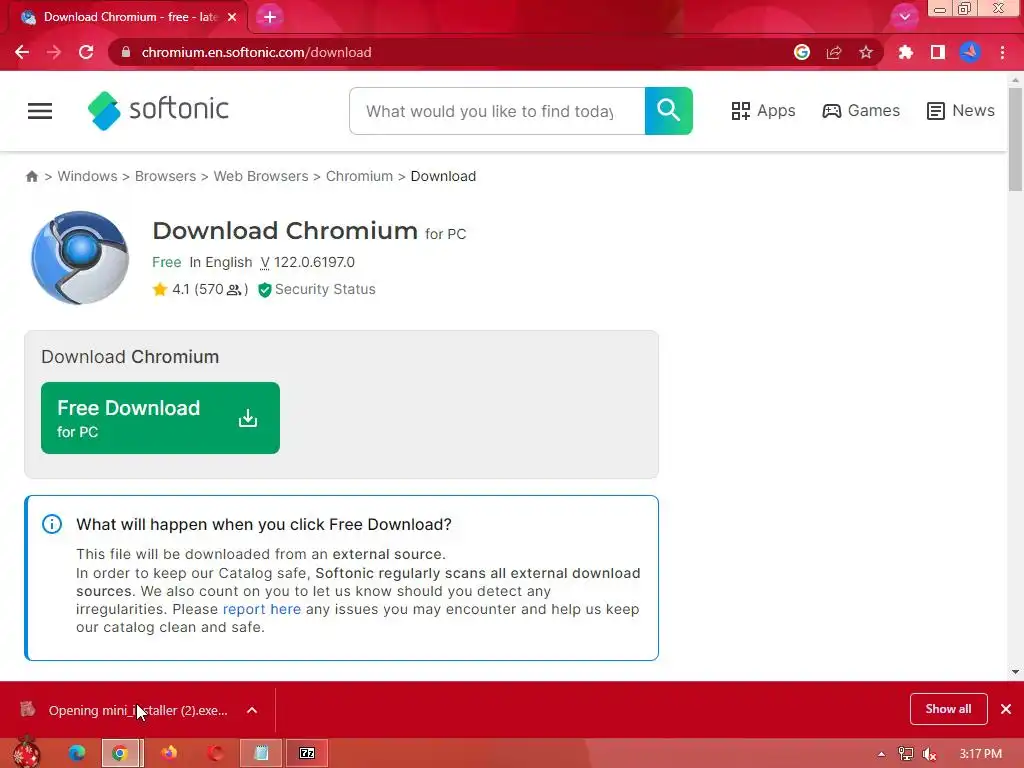Follow the 'report here' link
The width and height of the screenshot is (1024, 768).
[x=262, y=609]
